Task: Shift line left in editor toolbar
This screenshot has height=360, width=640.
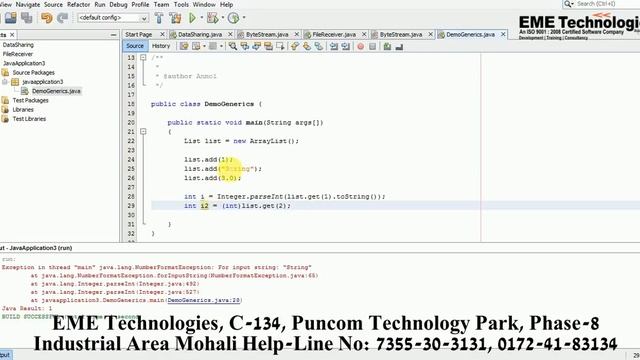Action: [x=334, y=47]
